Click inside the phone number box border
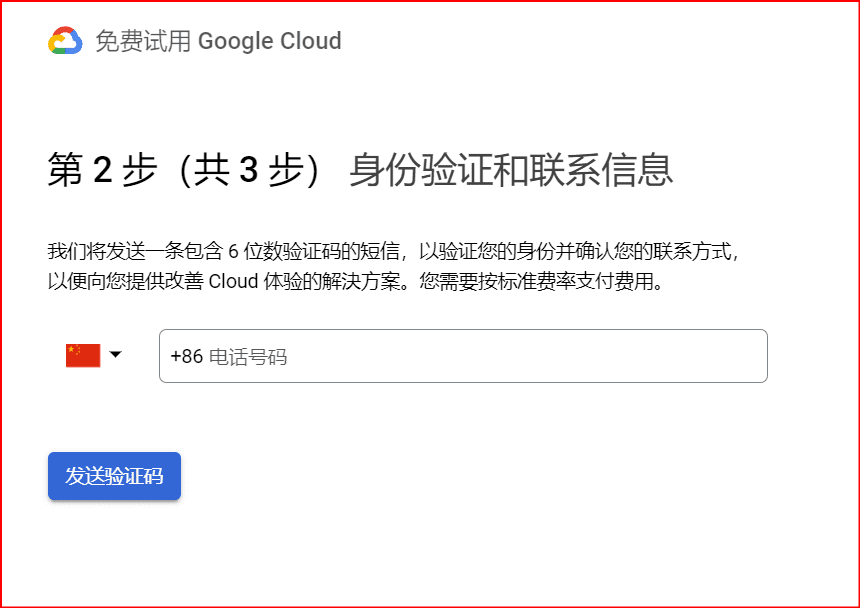The width and height of the screenshot is (860, 608). (x=463, y=356)
